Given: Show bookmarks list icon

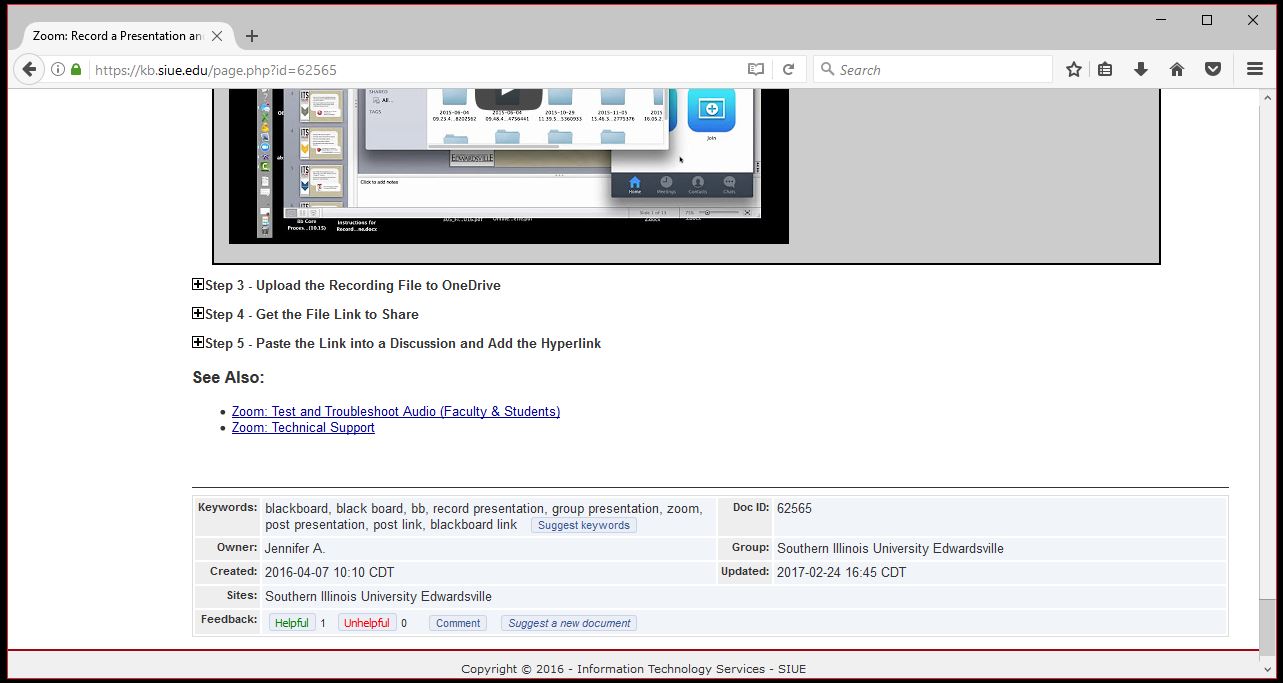Looking at the screenshot, I should [1105, 69].
